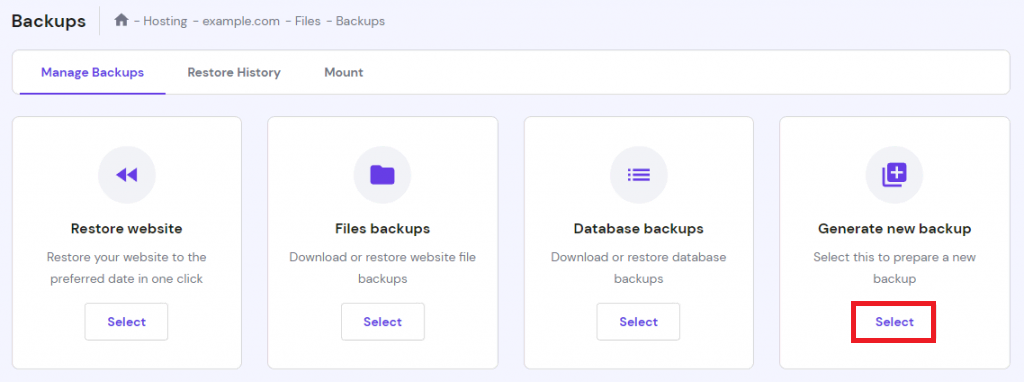Click the Generate new backup heading
The width and height of the screenshot is (1024, 382).
click(x=895, y=229)
